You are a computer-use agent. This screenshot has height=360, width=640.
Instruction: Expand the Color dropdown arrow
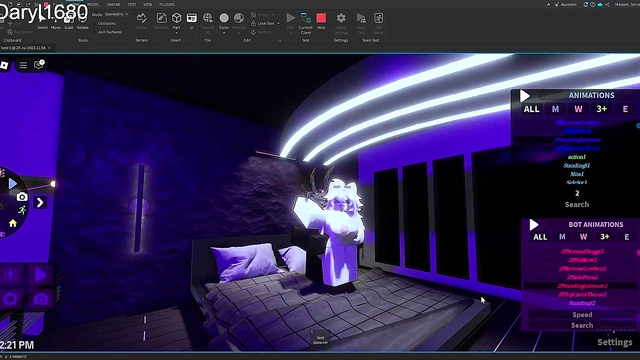point(224,33)
